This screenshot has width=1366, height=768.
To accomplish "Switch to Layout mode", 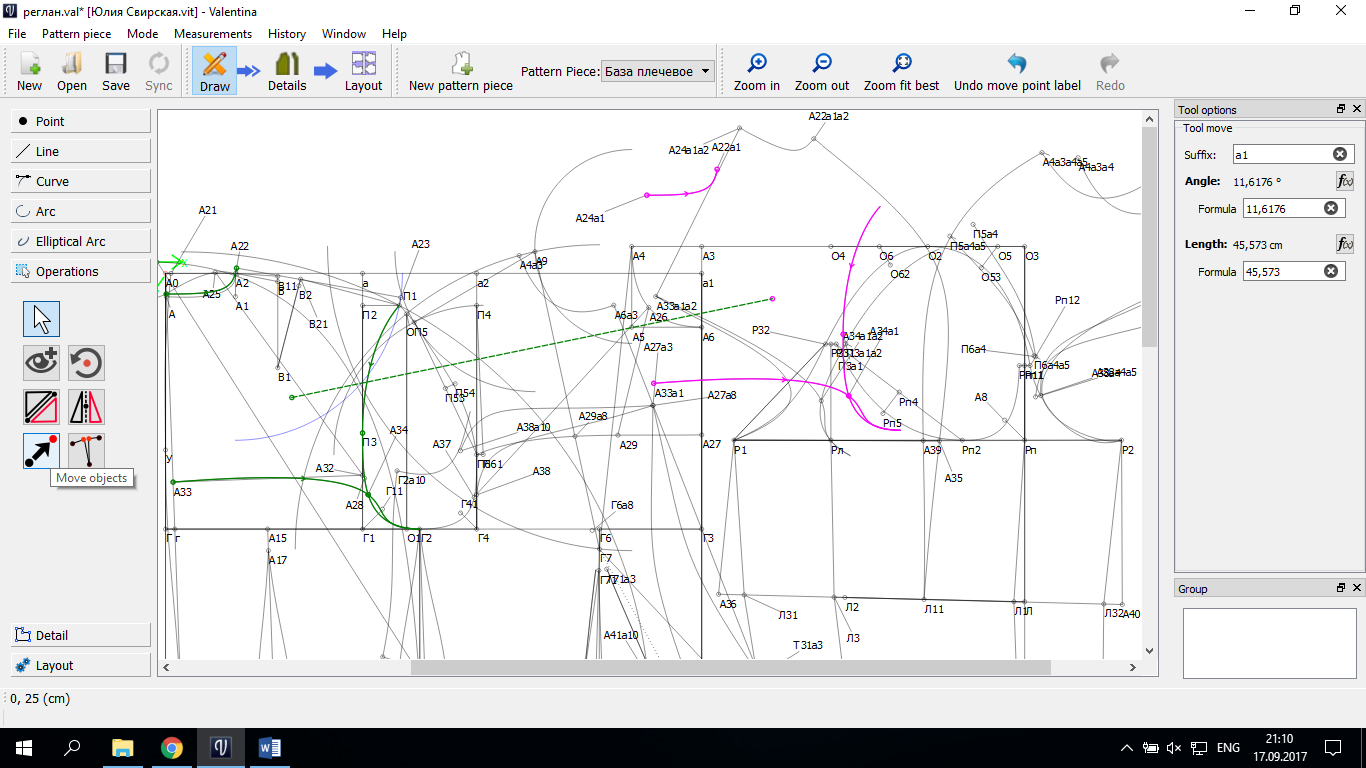I will point(363,72).
